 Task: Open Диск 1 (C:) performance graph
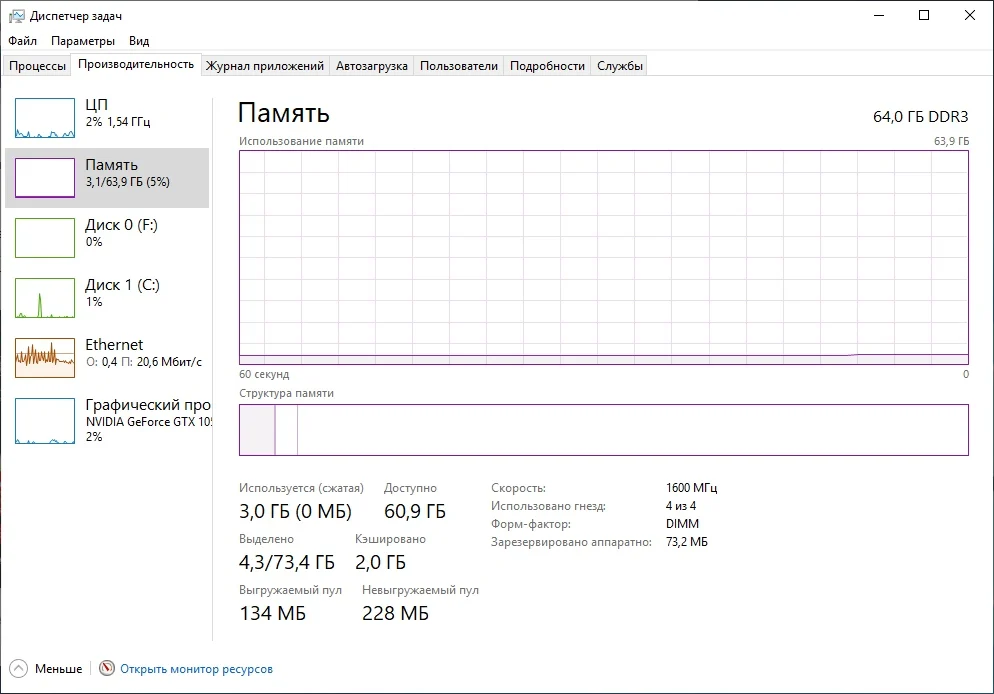(x=45, y=298)
